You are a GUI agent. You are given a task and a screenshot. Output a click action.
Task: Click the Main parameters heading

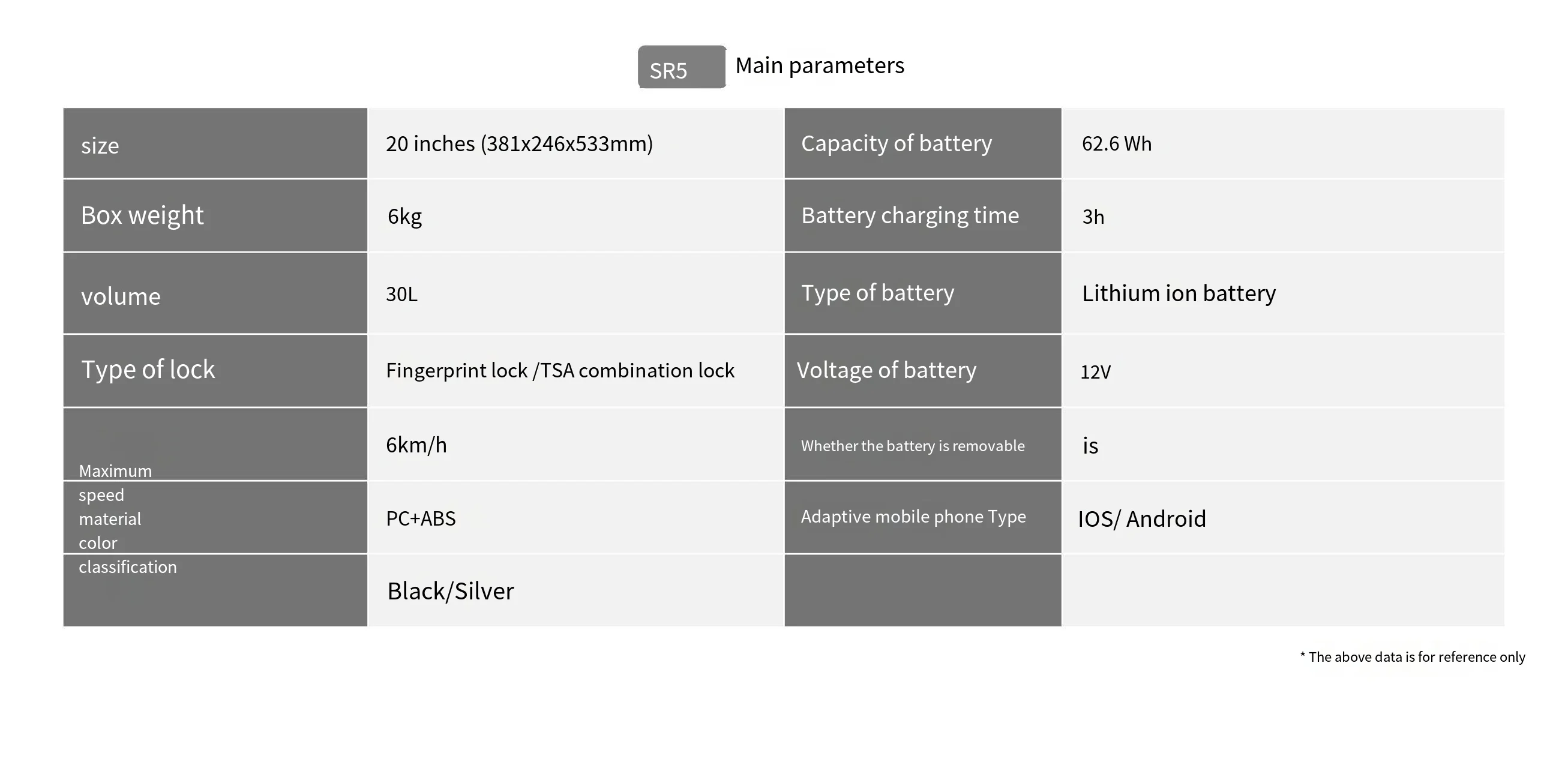pyautogui.click(x=819, y=66)
